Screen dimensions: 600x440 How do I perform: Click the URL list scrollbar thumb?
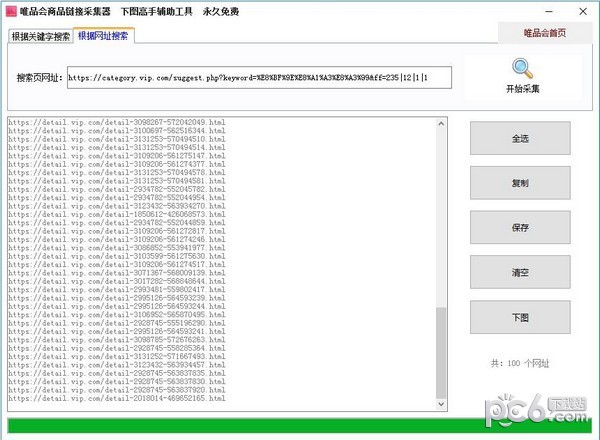441,352
